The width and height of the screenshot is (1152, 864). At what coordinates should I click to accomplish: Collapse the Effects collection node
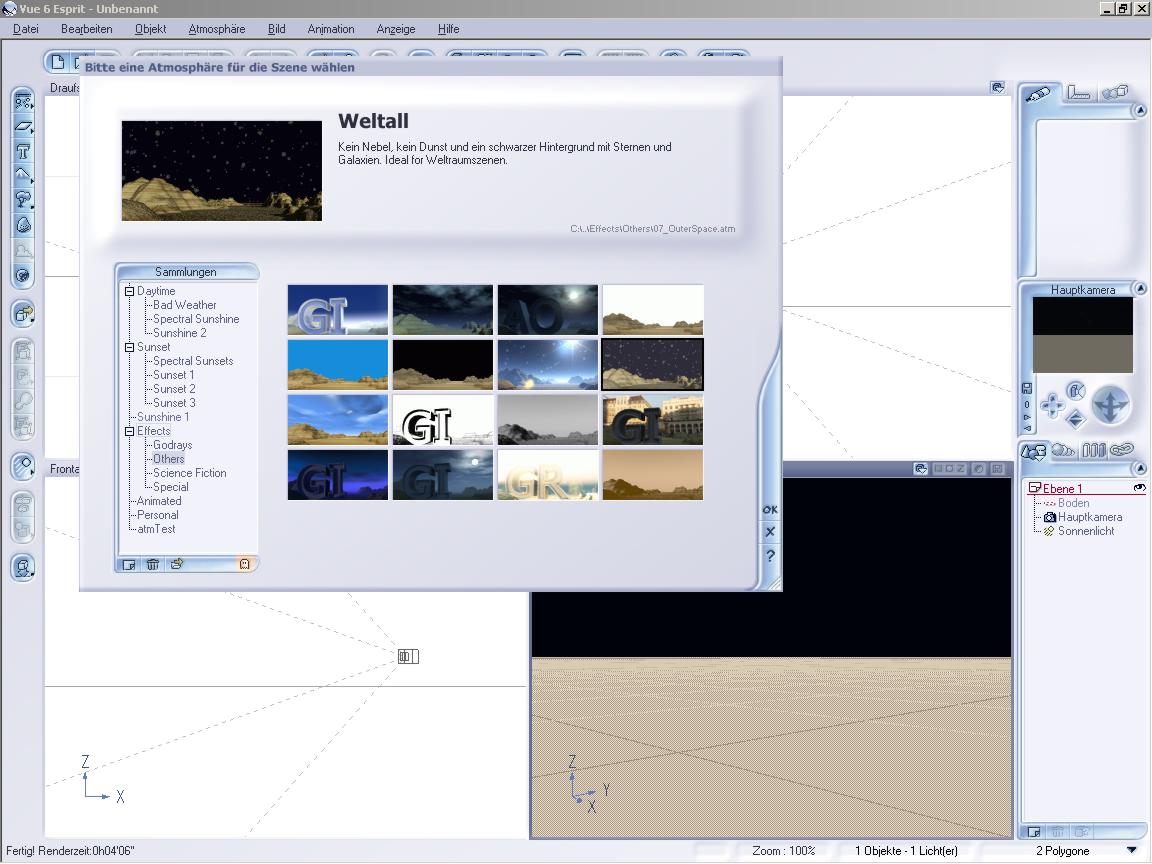(x=129, y=431)
